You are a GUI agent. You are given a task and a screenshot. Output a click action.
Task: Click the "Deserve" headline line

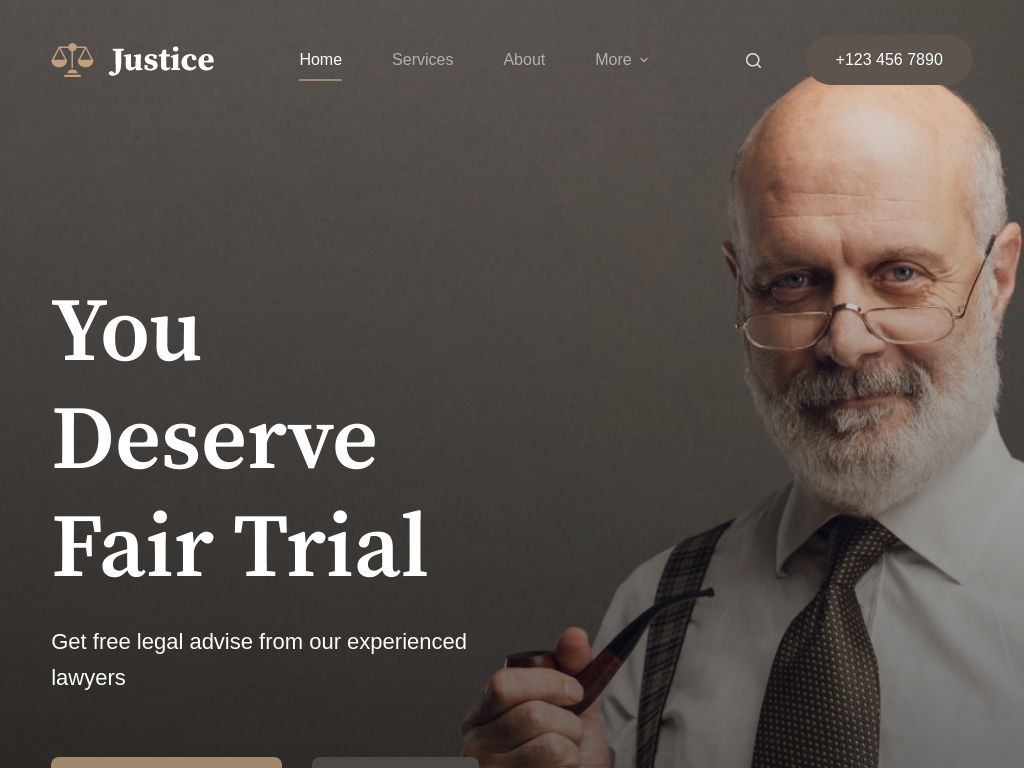214,437
